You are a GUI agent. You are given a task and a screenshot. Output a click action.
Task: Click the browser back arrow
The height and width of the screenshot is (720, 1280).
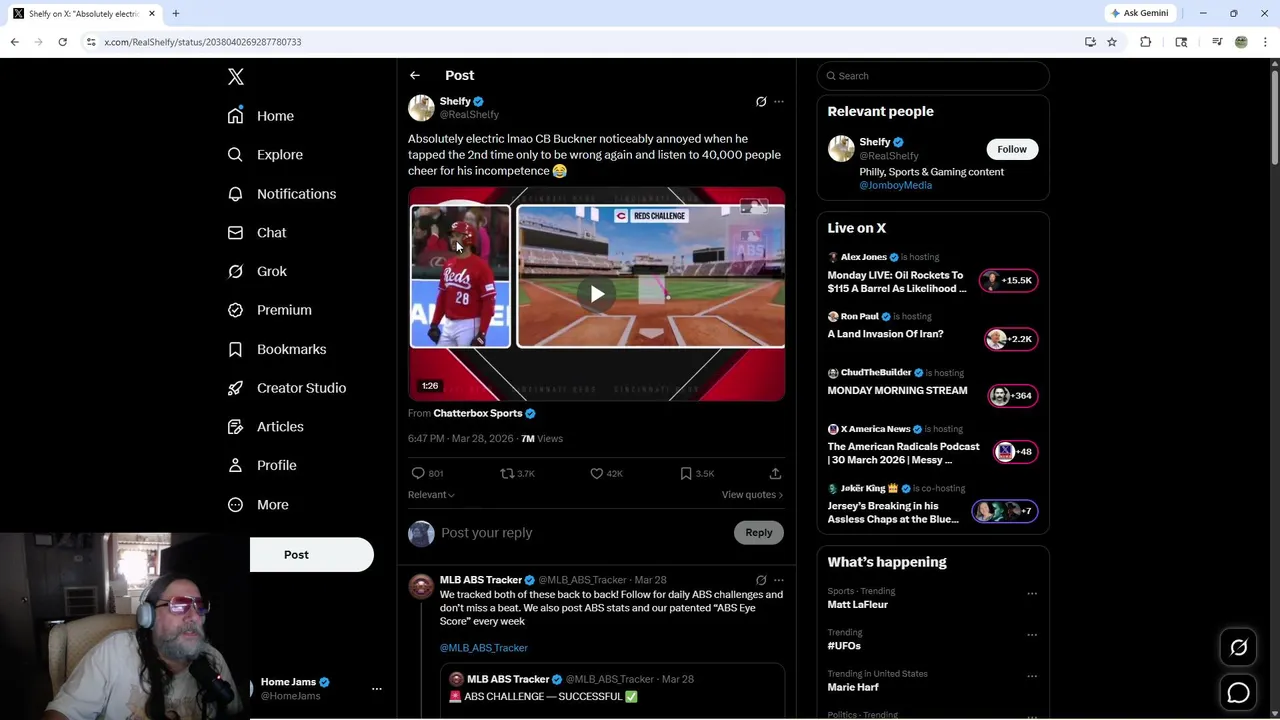pos(15,42)
